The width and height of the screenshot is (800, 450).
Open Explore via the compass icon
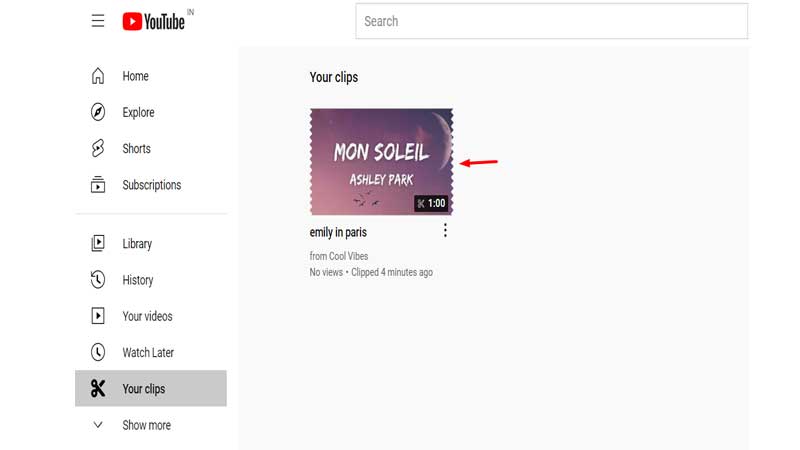pos(97,112)
